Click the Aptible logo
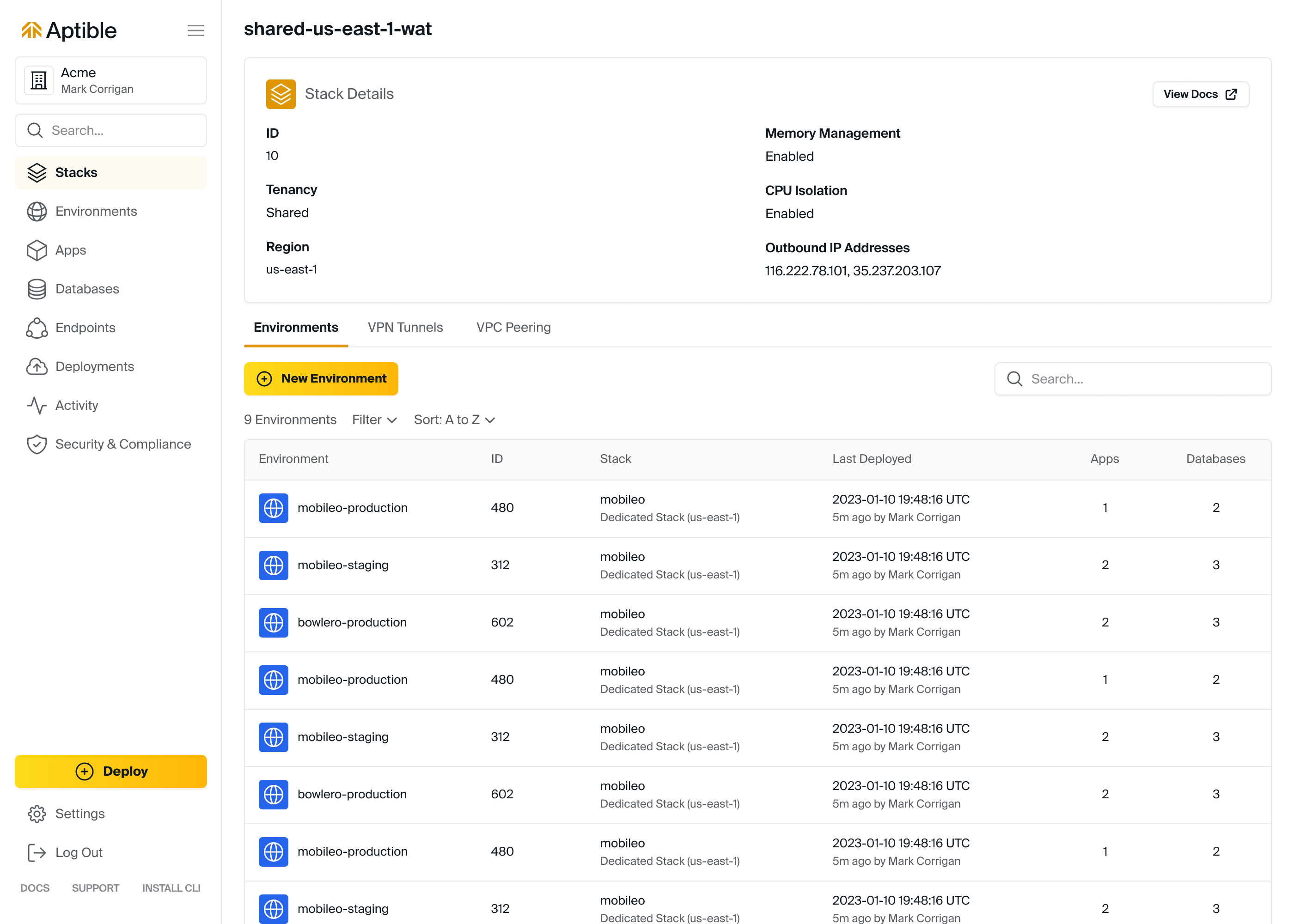The width and height of the screenshot is (1294, 924). [x=69, y=30]
